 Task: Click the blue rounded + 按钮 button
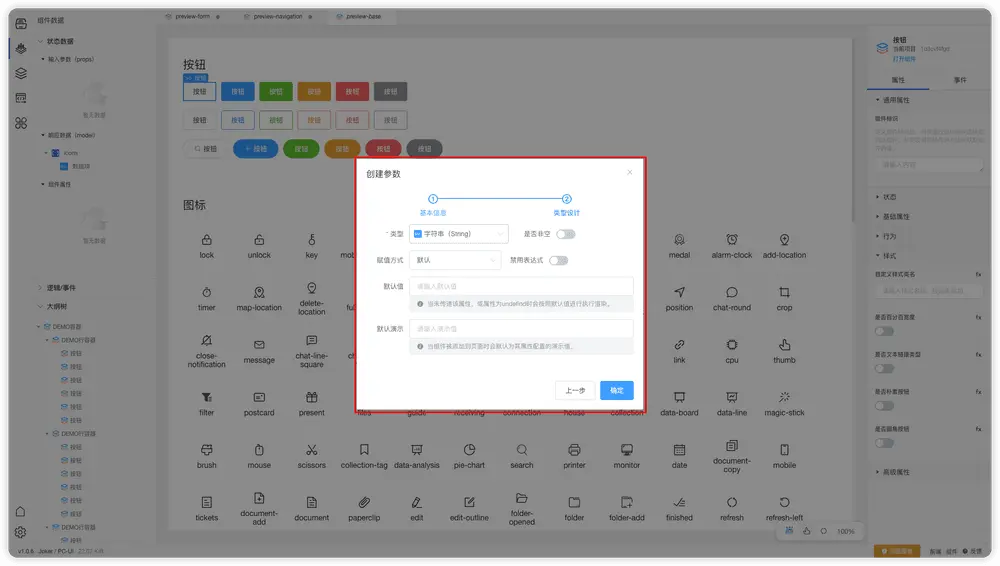[256, 149]
